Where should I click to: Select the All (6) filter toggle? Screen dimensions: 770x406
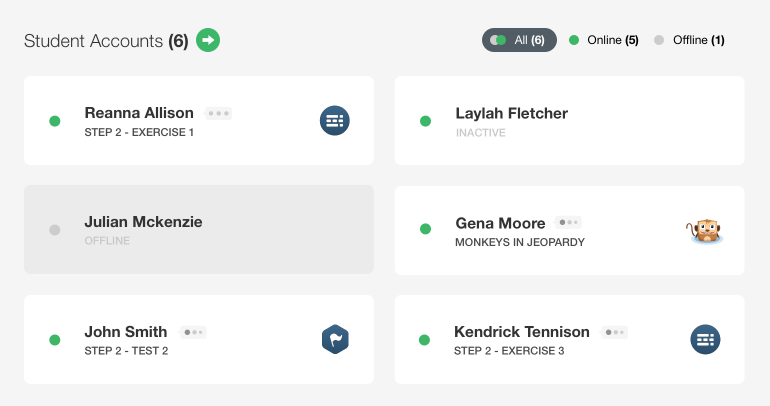[519, 40]
